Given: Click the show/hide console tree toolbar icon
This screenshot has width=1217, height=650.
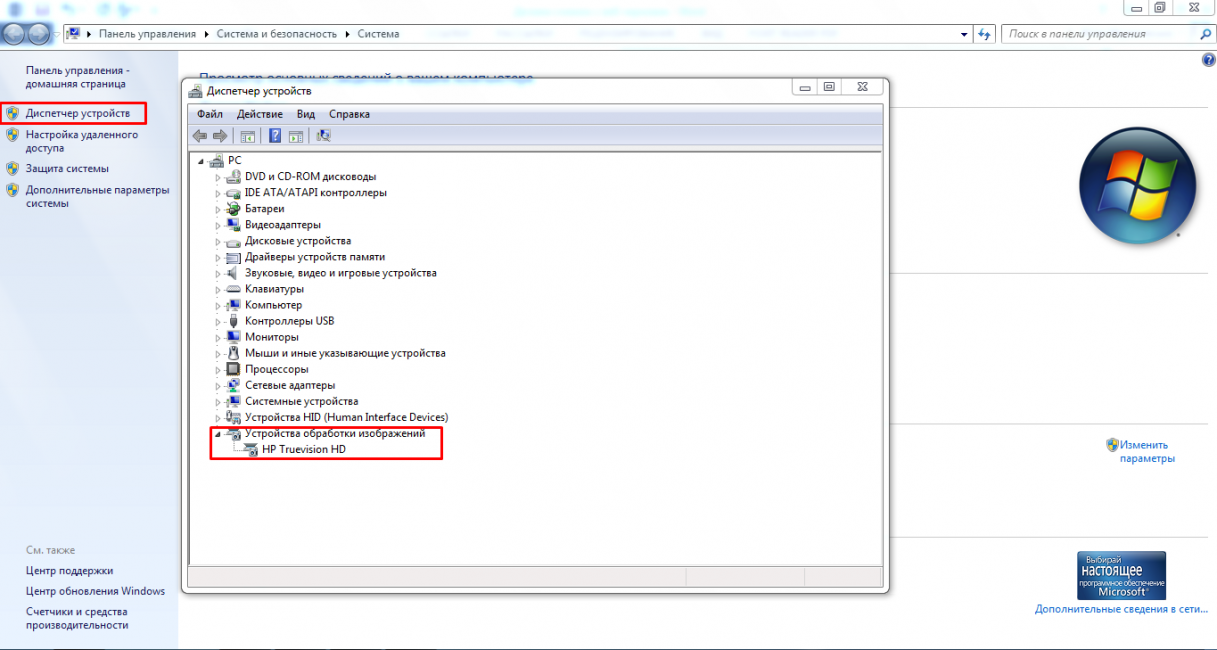Looking at the screenshot, I should click(247, 136).
